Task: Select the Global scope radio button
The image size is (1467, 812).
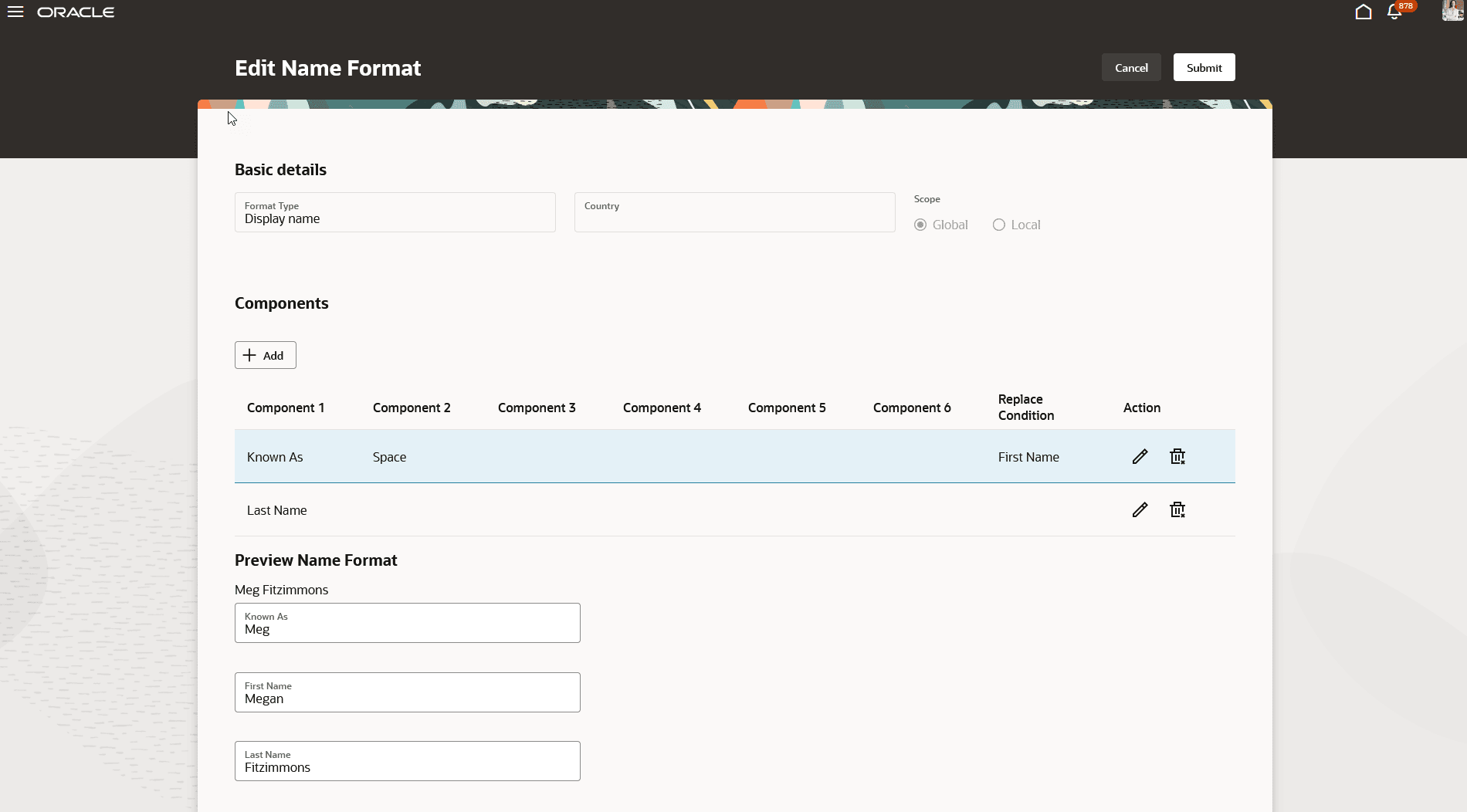Action: [920, 225]
